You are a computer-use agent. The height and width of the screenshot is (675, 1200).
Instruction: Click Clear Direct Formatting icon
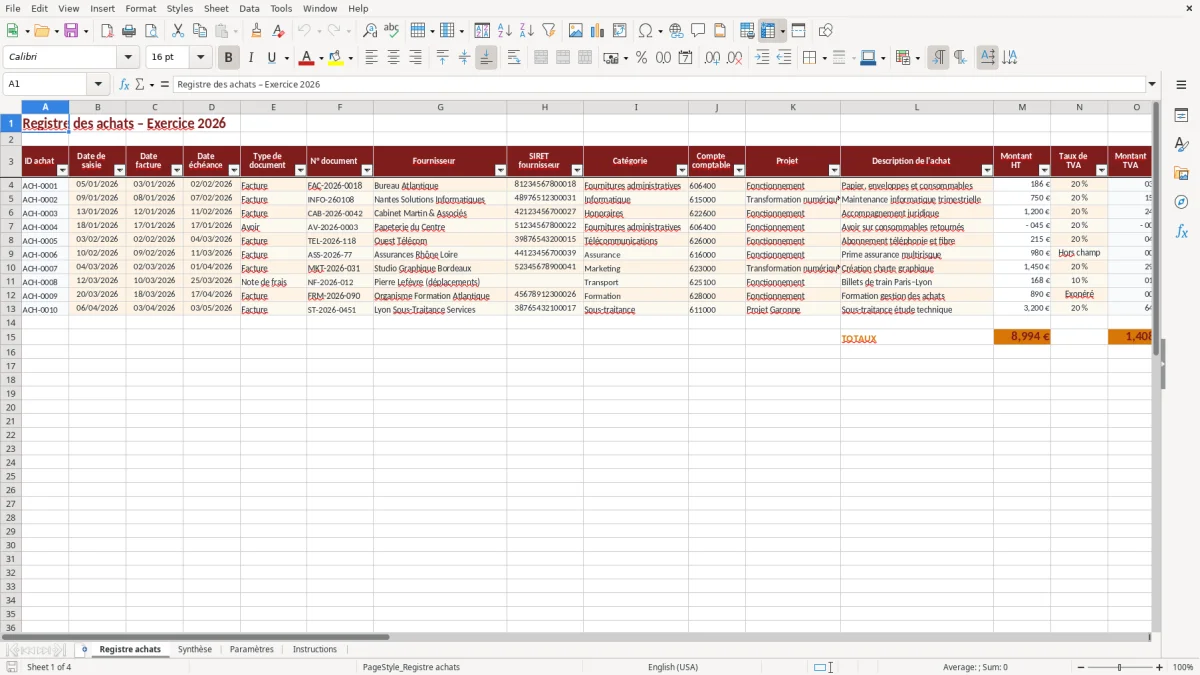click(x=277, y=31)
